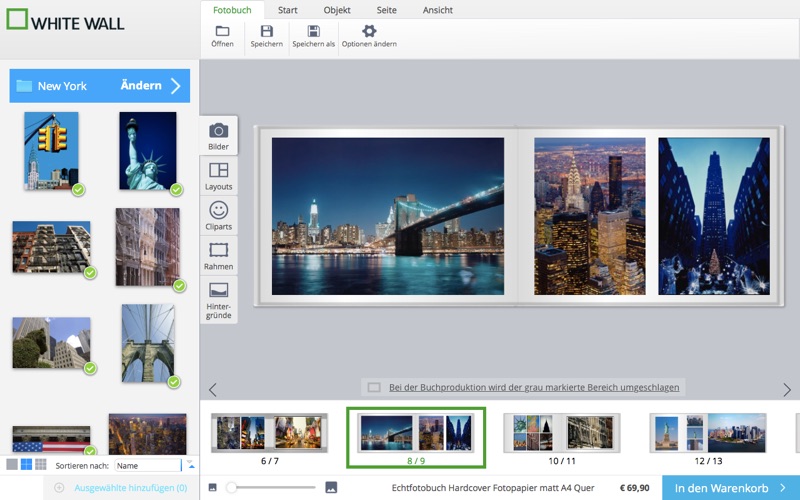800x500 pixels.
Task: Click the small image zoom-out icon
Action: tap(213, 488)
